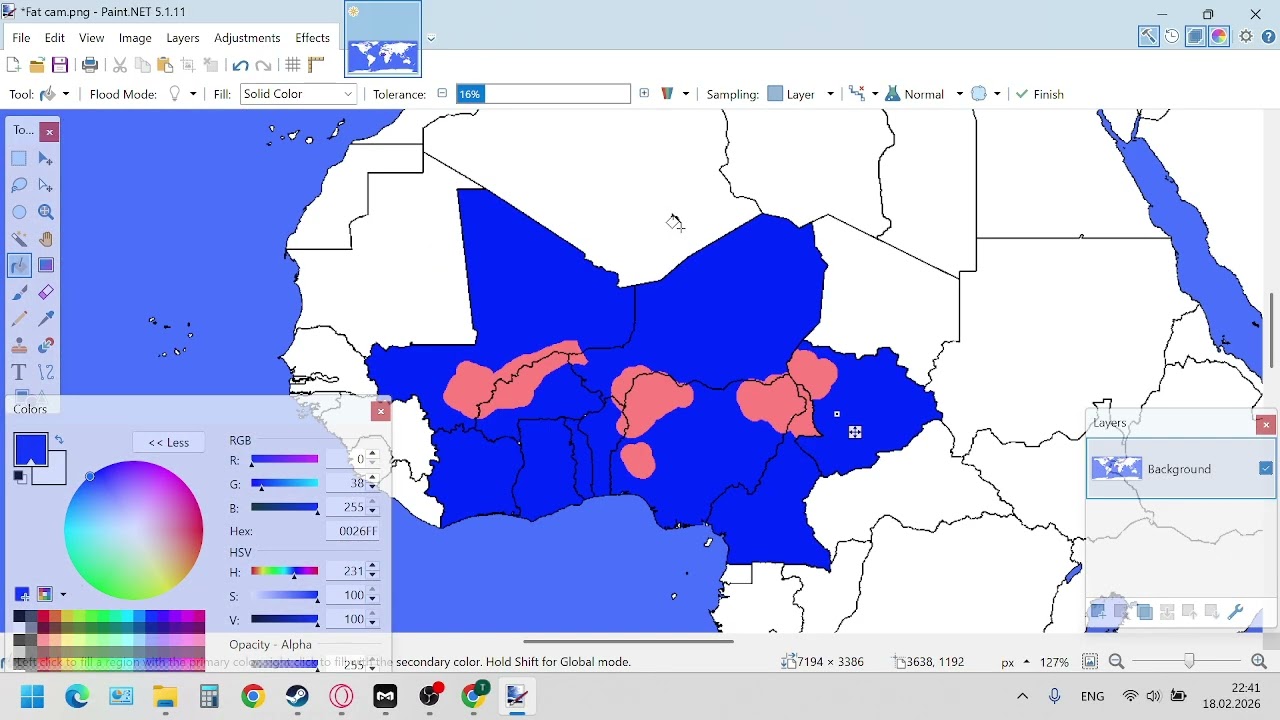Select the Magic Wand tool
Image resolution: width=1280 pixels, height=720 pixels.
(x=19, y=239)
